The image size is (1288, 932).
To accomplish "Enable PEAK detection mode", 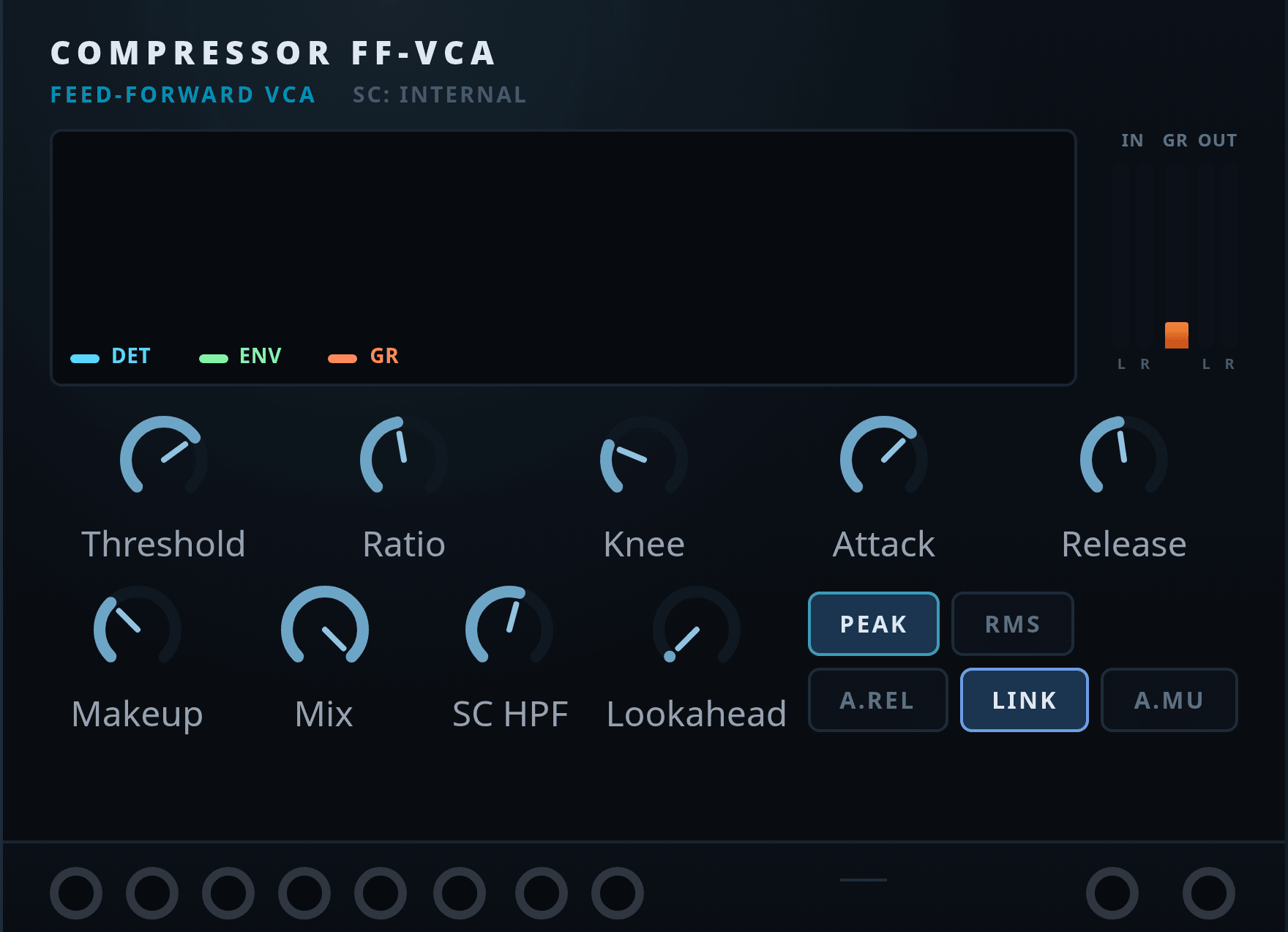I will 873,624.
